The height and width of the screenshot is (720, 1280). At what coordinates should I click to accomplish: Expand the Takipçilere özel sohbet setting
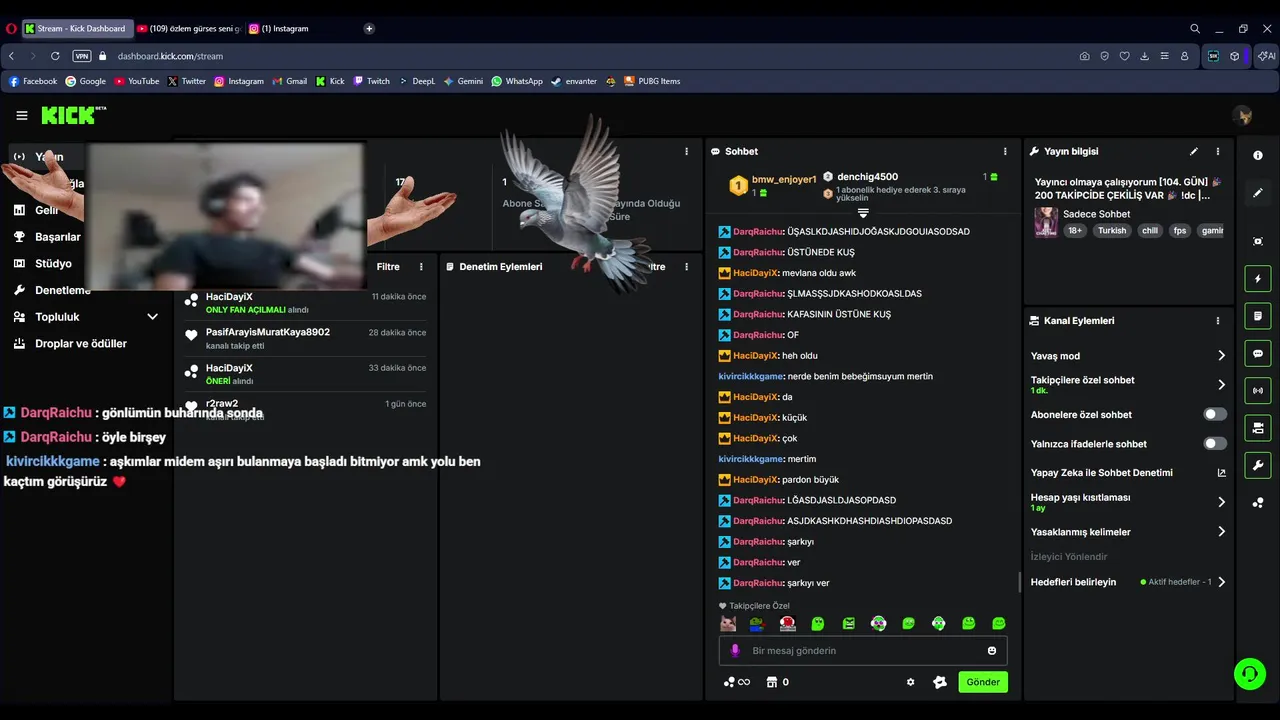coord(1128,384)
